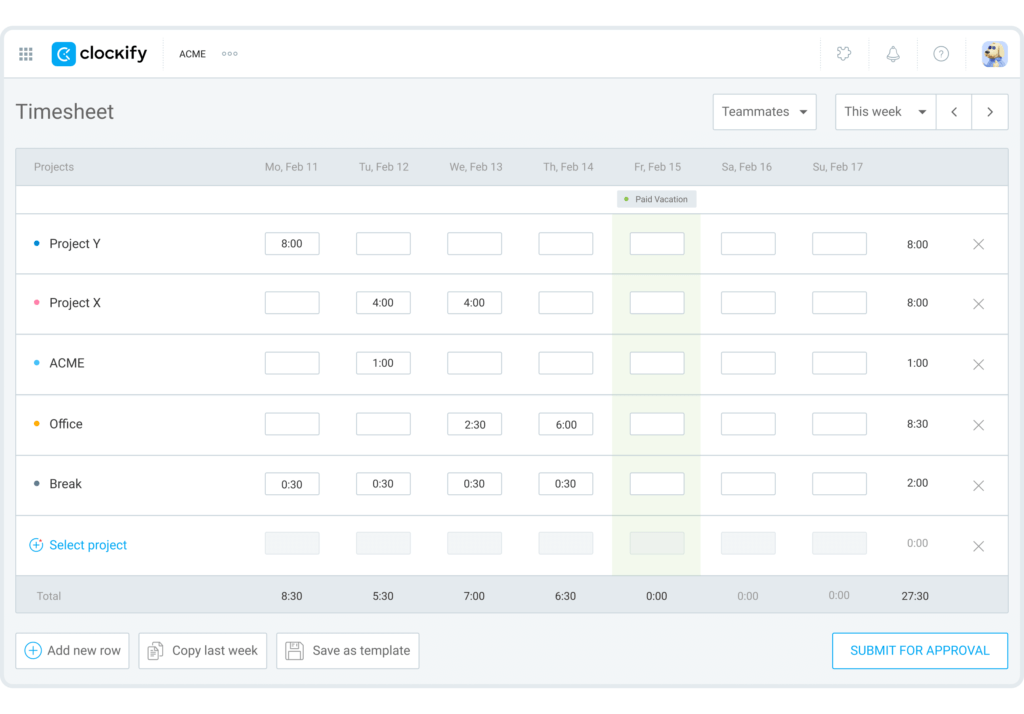Go to previous week using the left arrow
The height and width of the screenshot is (714, 1024).
(x=954, y=111)
